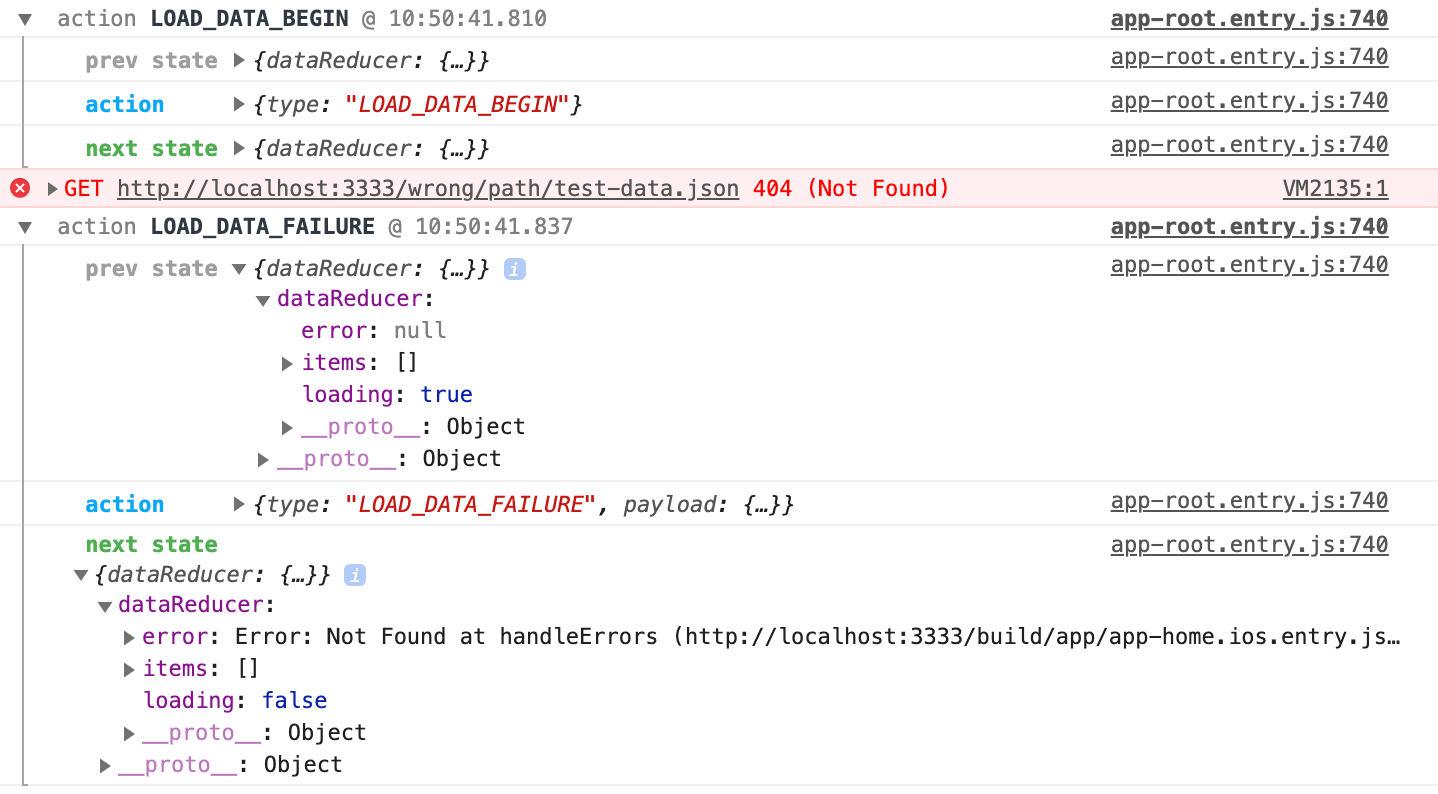Expand the GET 404 error message
The width and height of the screenshot is (1438, 794).
[53, 189]
